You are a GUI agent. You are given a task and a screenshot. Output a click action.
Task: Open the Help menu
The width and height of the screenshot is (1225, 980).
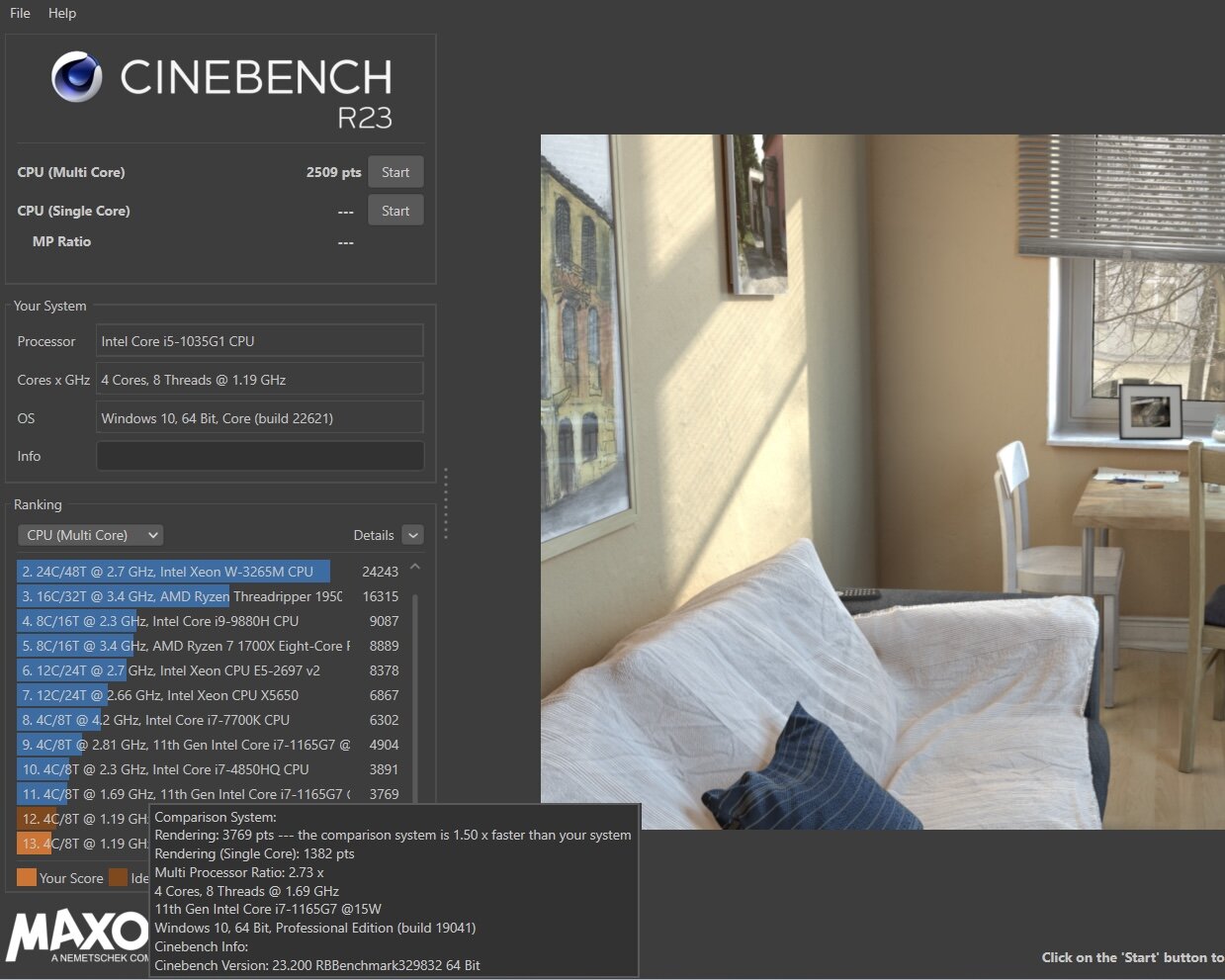point(61,13)
